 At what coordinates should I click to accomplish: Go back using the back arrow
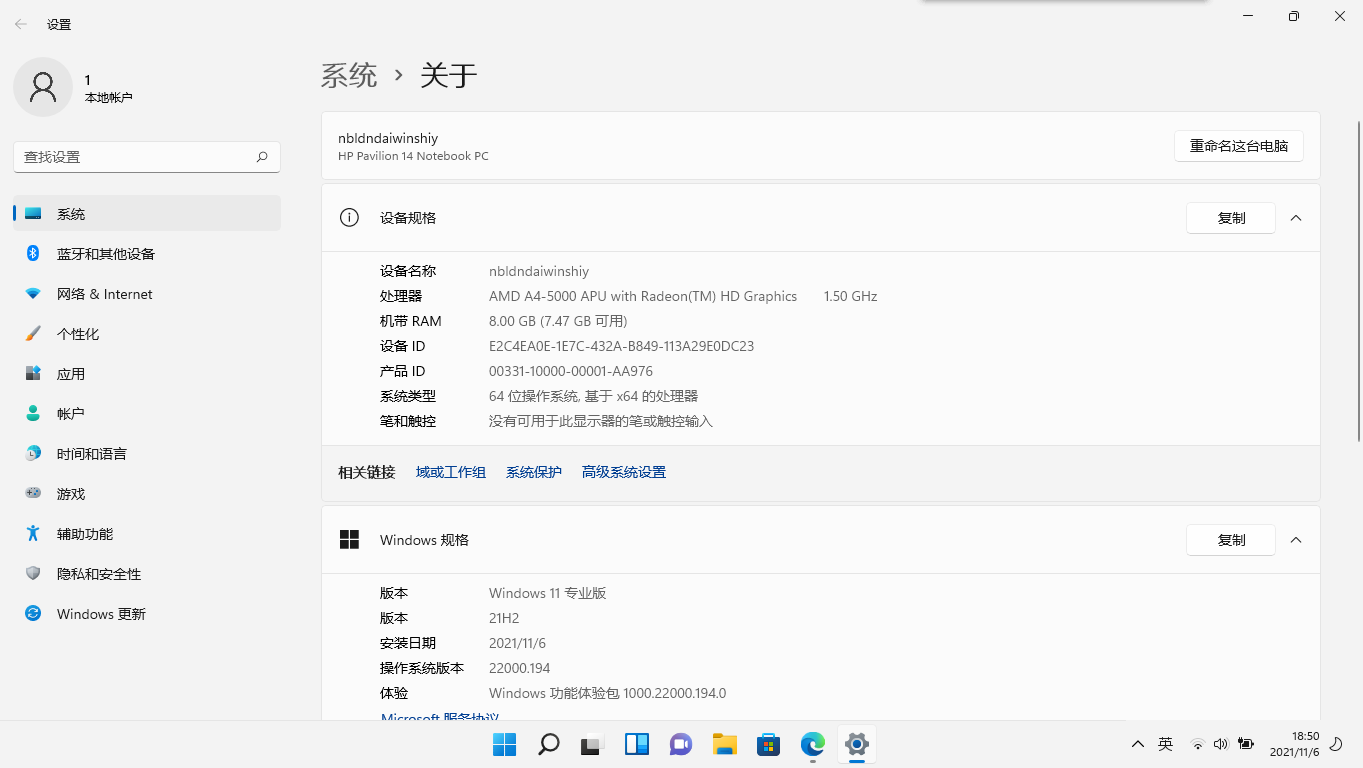tap(21, 24)
